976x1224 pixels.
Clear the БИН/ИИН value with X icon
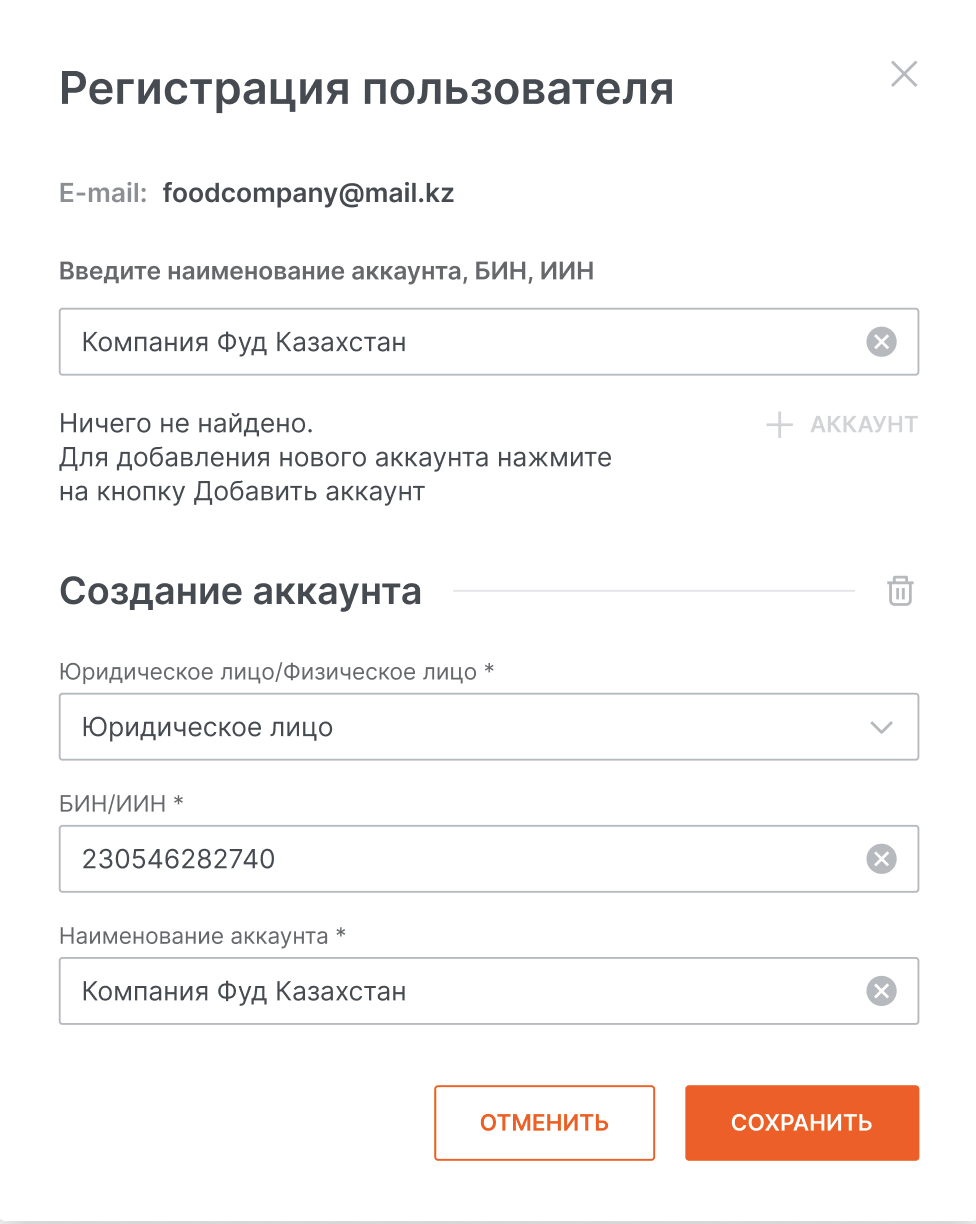(881, 859)
